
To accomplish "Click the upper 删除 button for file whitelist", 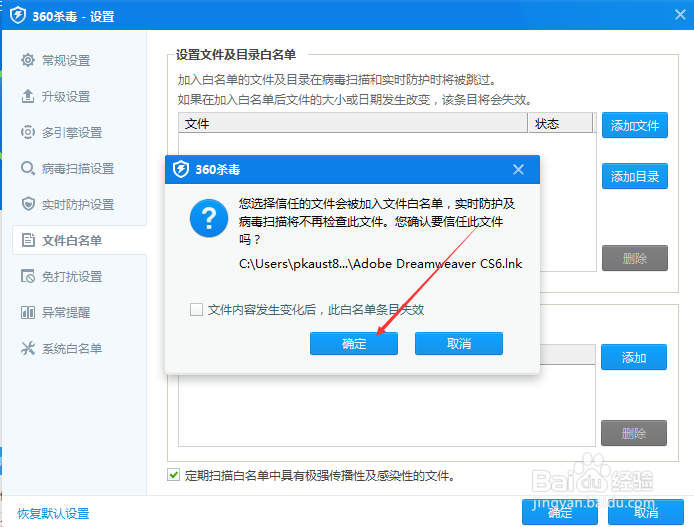I will (635, 258).
